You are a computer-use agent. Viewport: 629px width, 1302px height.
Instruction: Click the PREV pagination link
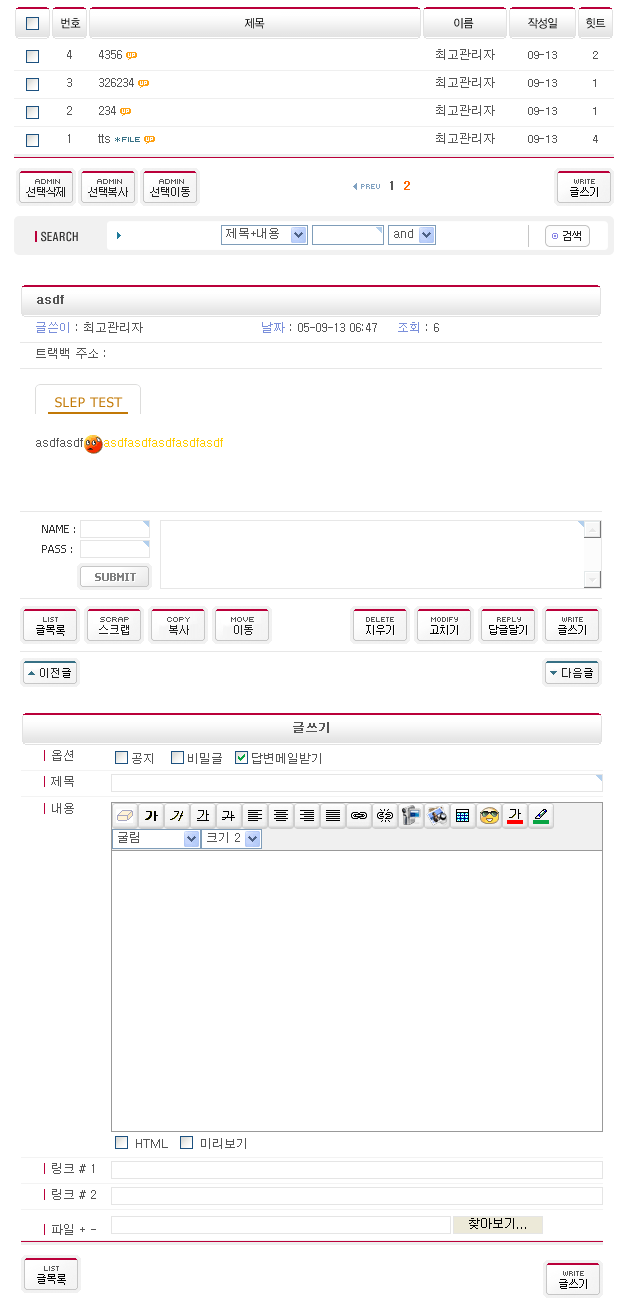[367, 187]
